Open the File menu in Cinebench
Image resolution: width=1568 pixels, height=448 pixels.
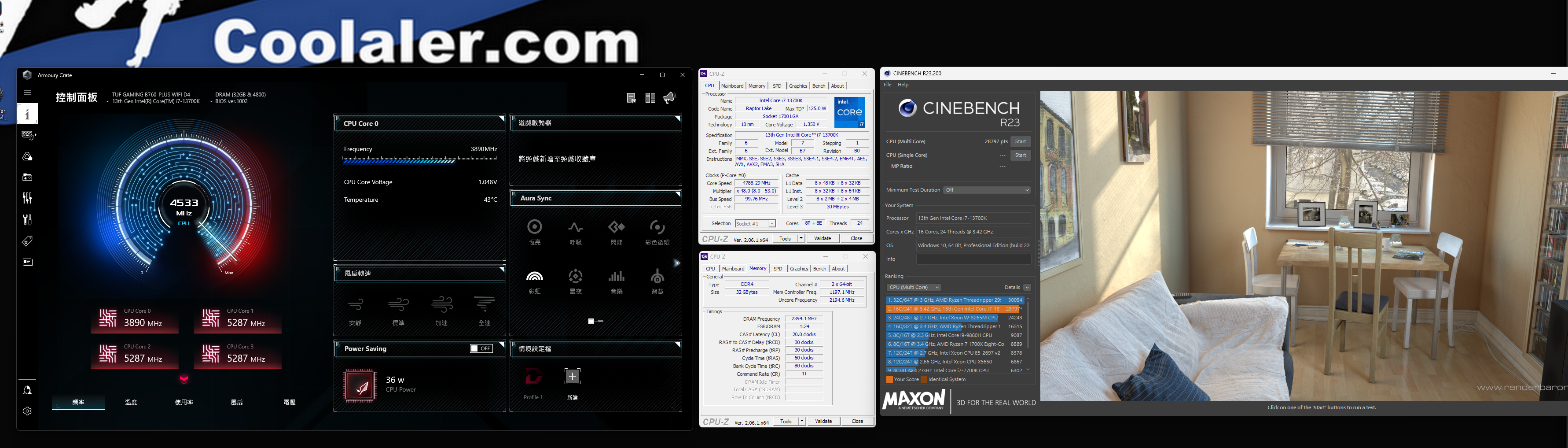[888, 85]
